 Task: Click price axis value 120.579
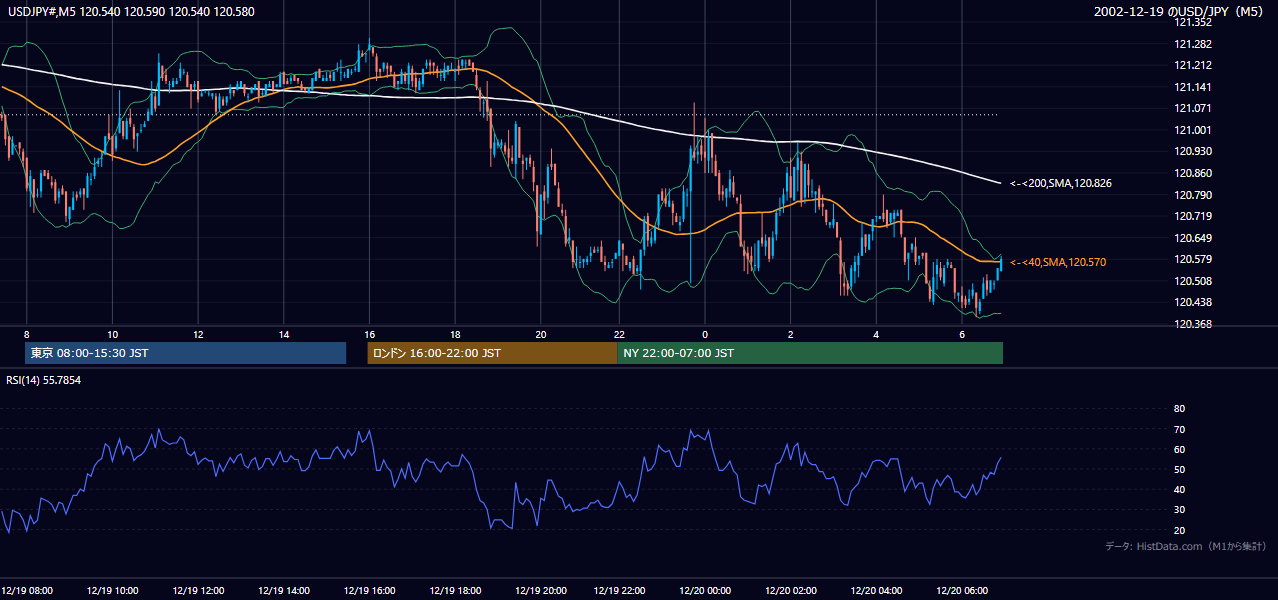tap(1194, 259)
